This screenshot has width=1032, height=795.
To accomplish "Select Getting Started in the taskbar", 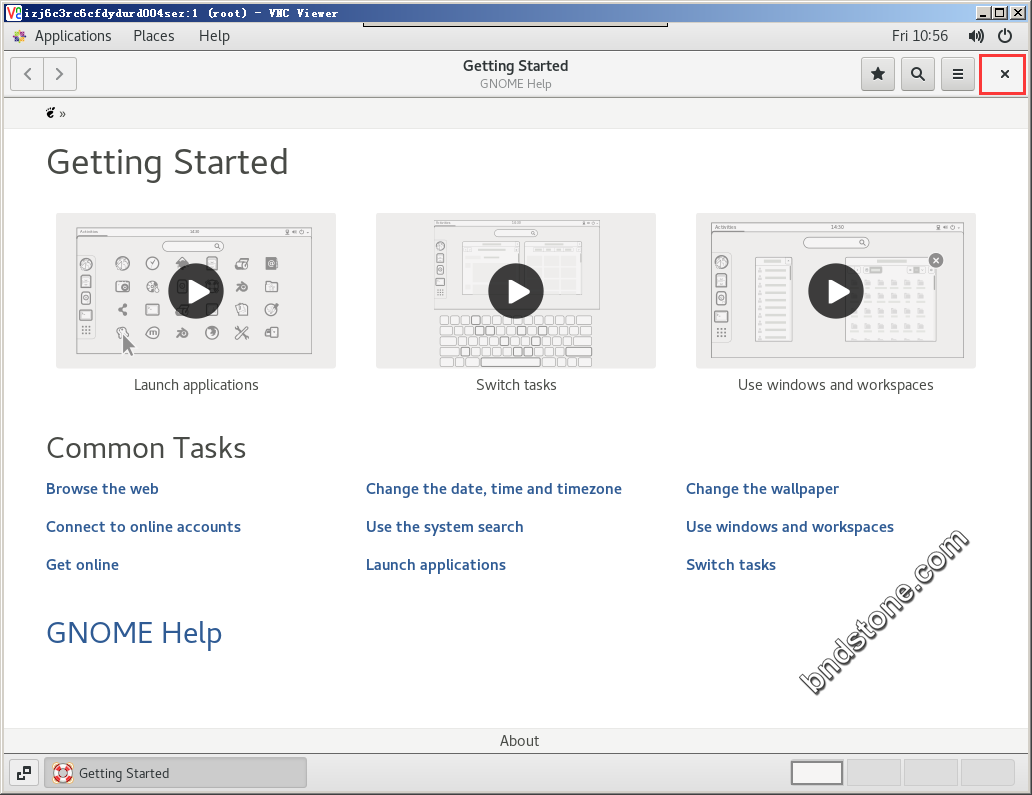I will coord(175,773).
